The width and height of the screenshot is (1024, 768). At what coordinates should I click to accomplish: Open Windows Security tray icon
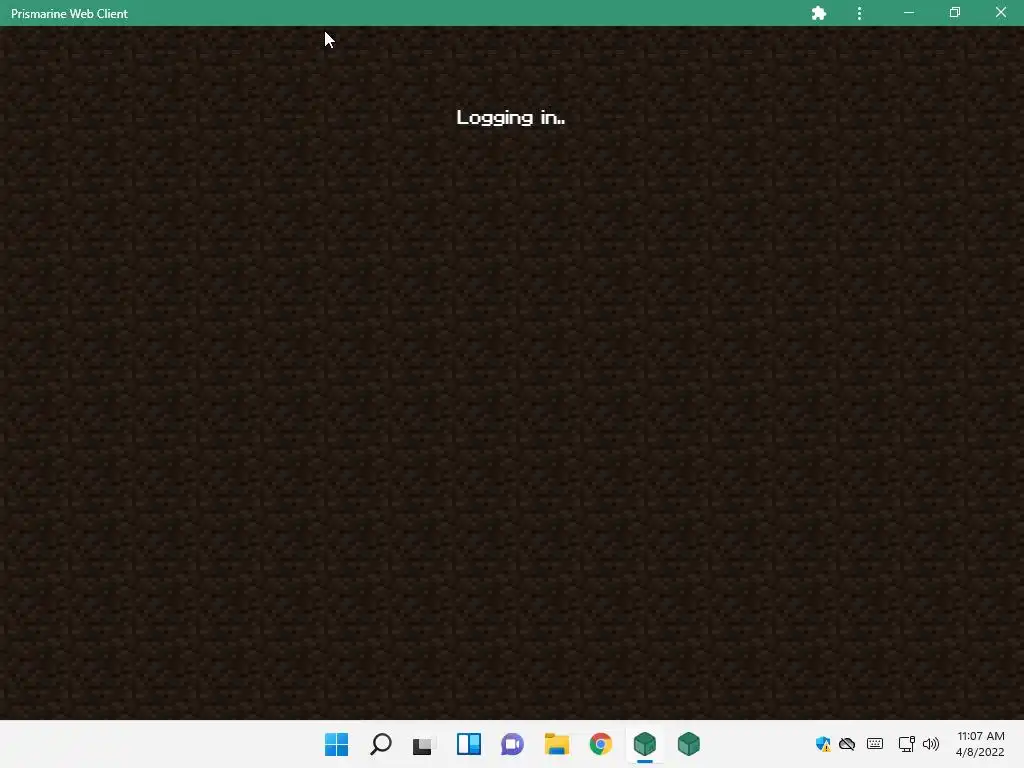tap(823, 744)
